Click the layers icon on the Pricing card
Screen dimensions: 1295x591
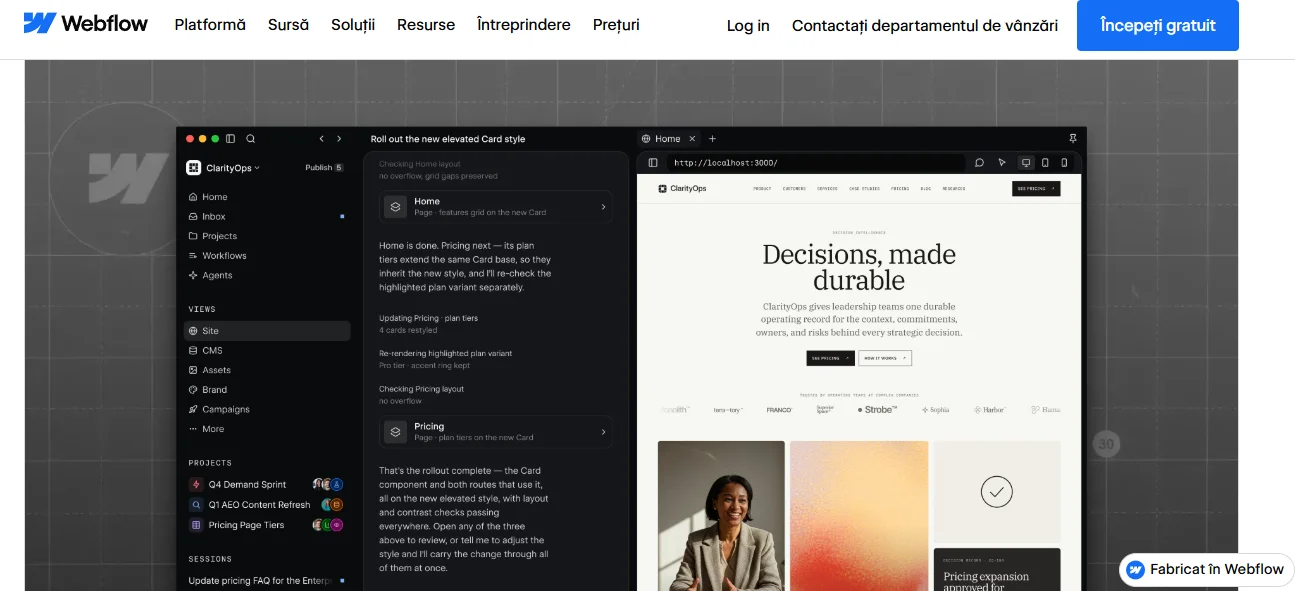coord(396,432)
